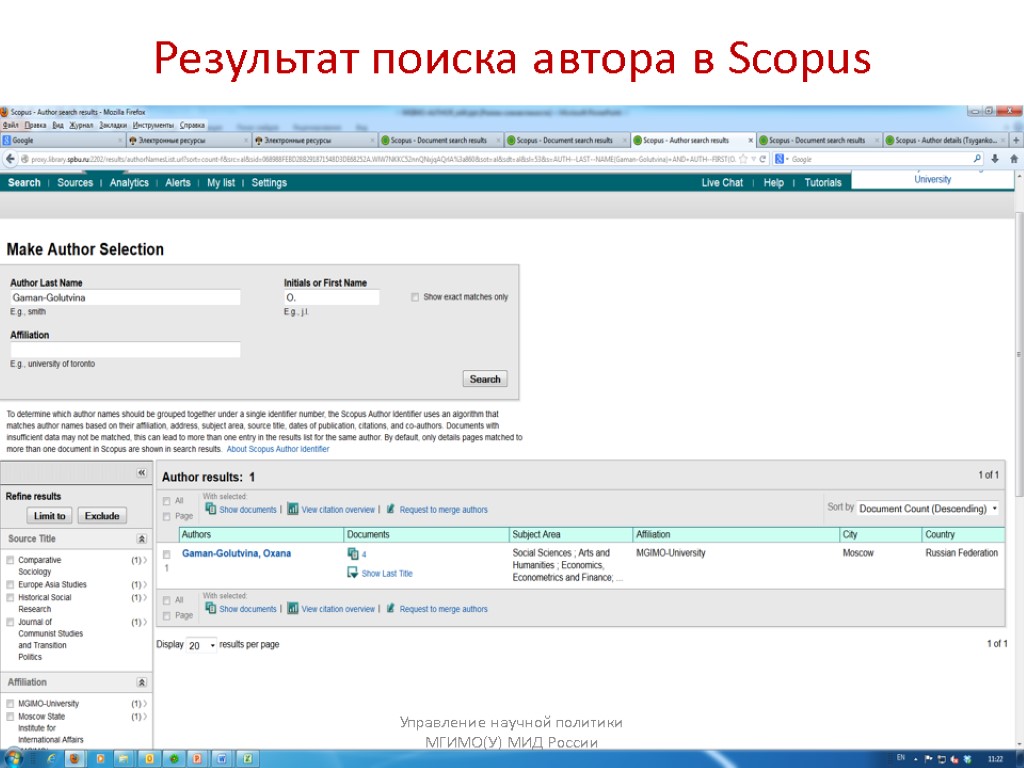Image resolution: width=1024 pixels, height=768 pixels.
Task: Check Europe Asia Studies source filter
Action: point(10,584)
